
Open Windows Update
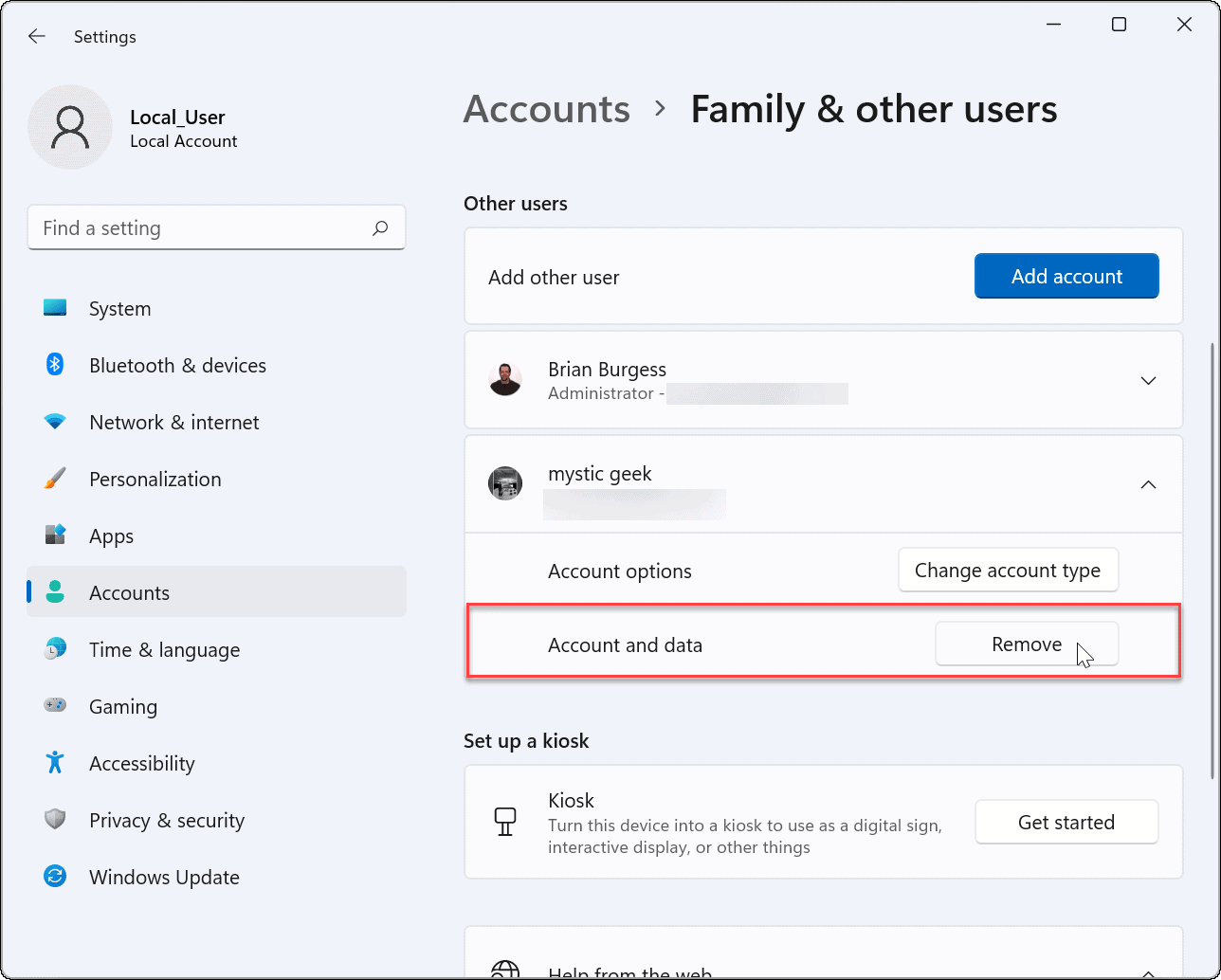pos(55,877)
